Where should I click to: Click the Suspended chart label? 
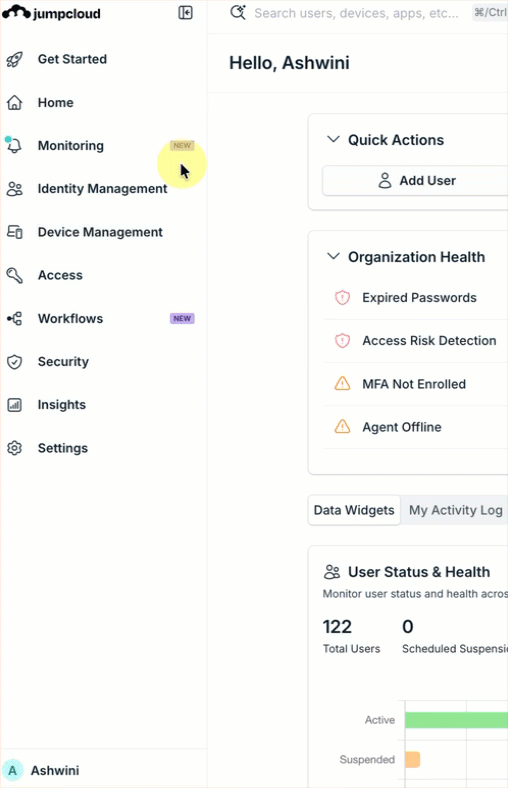(367, 759)
